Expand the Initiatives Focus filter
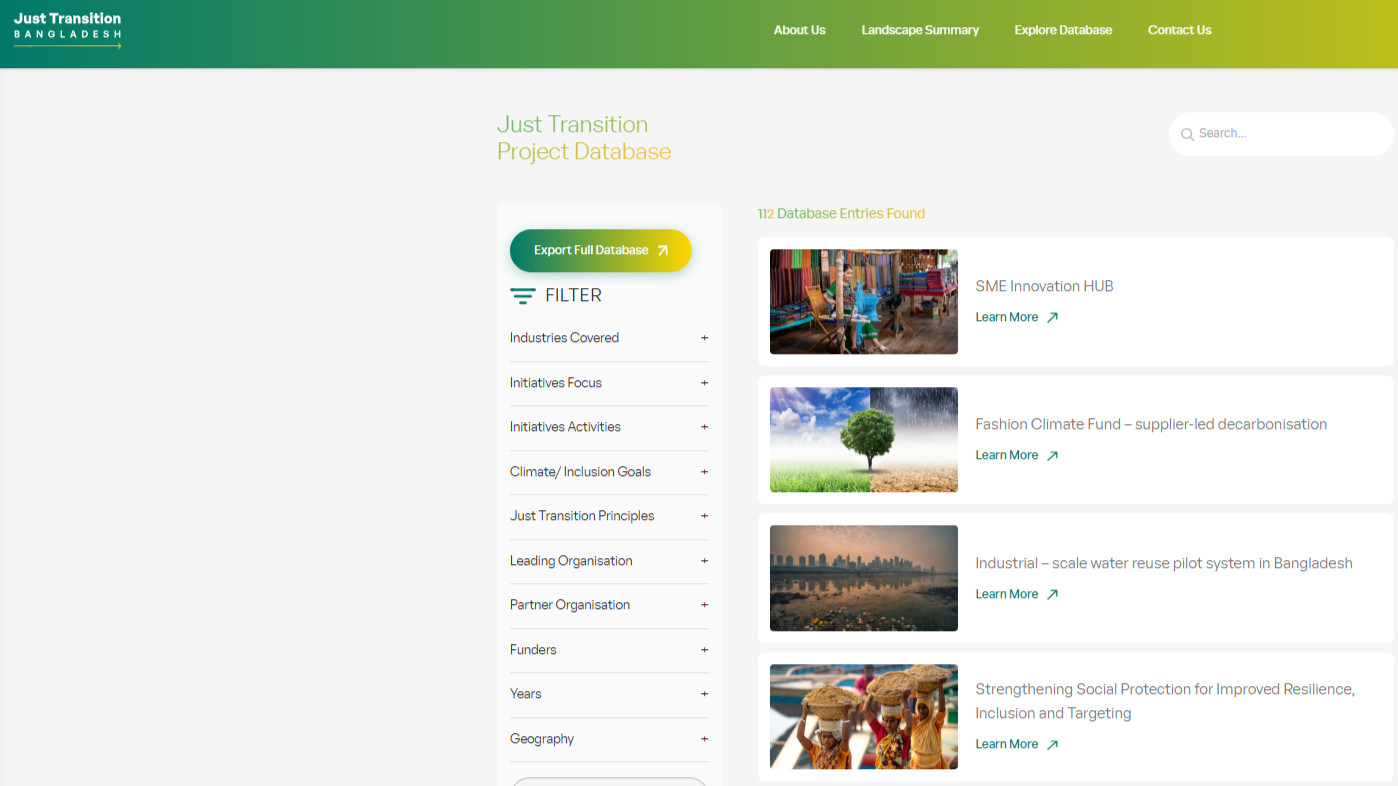1398x786 pixels. (x=704, y=383)
